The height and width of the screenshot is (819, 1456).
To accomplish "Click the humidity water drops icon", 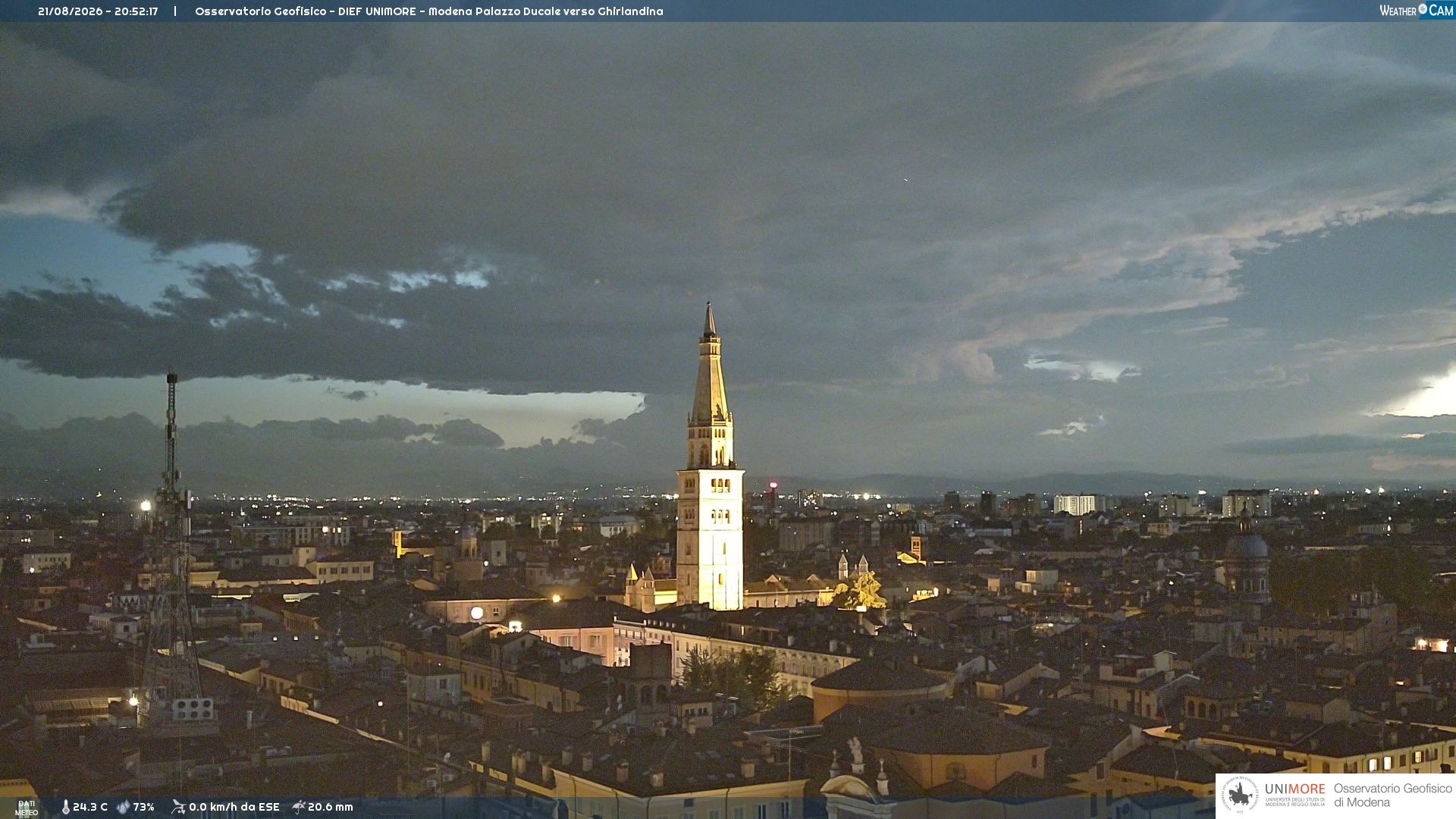I will 124,807.
